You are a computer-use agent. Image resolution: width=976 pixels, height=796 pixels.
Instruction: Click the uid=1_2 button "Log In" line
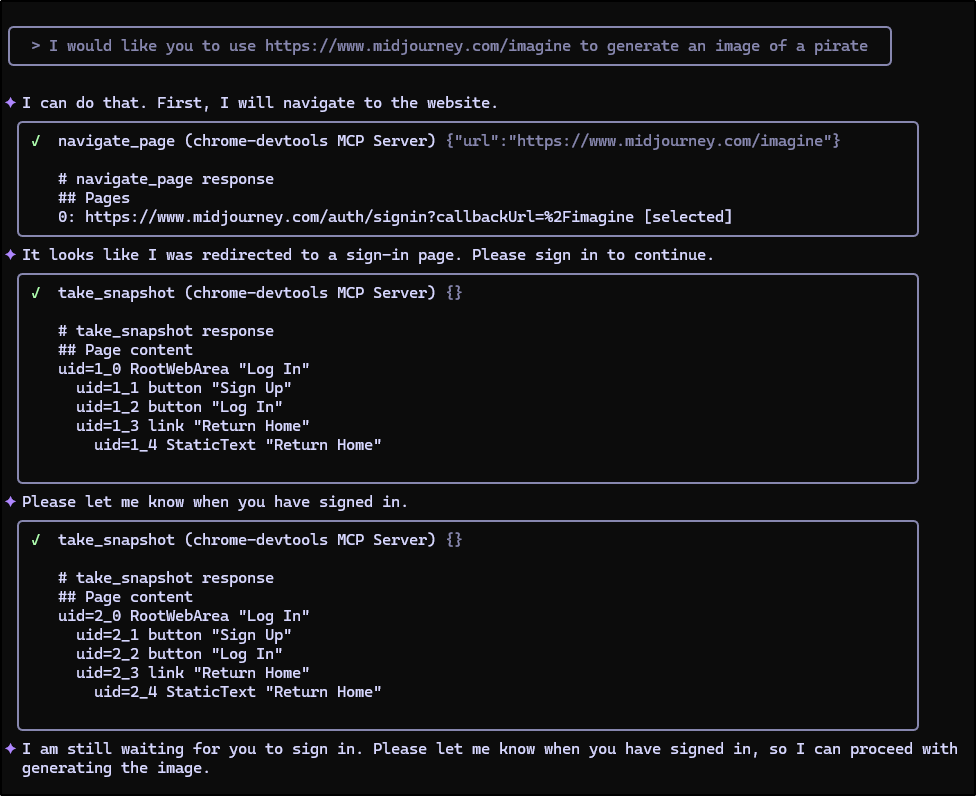(179, 407)
